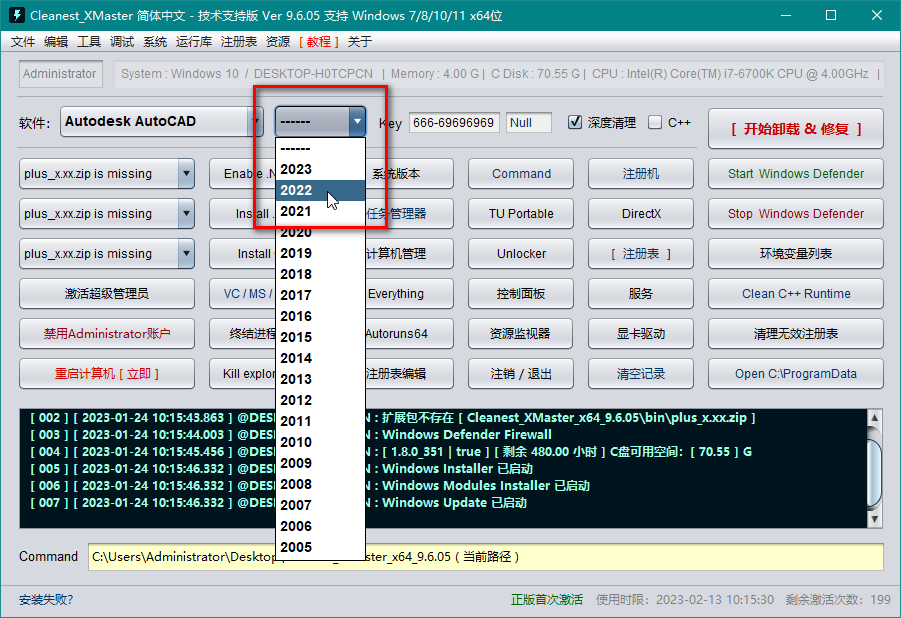Select 2012 in the year list

[x=320, y=400]
